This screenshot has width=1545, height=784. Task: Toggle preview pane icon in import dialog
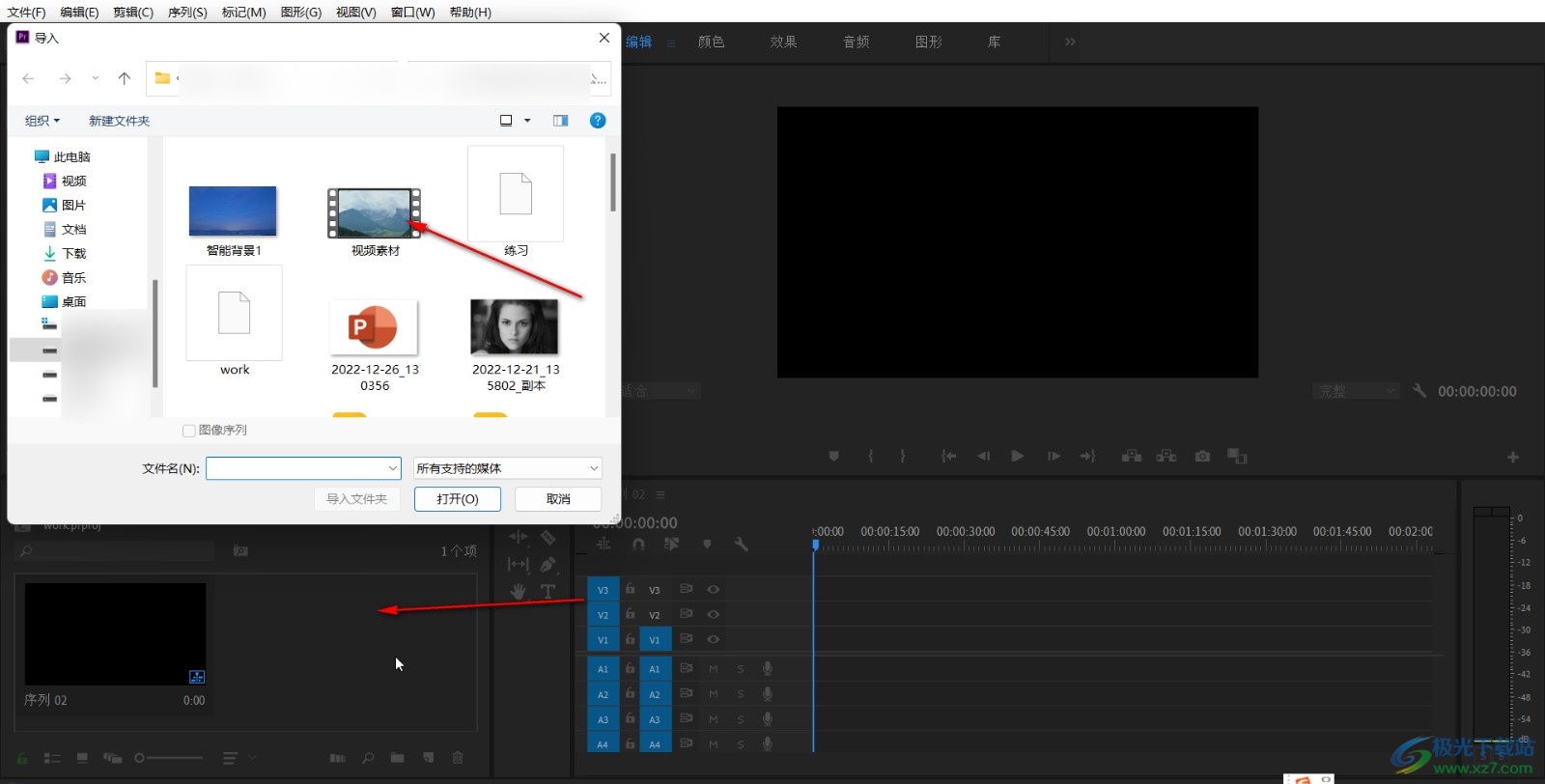click(560, 121)
